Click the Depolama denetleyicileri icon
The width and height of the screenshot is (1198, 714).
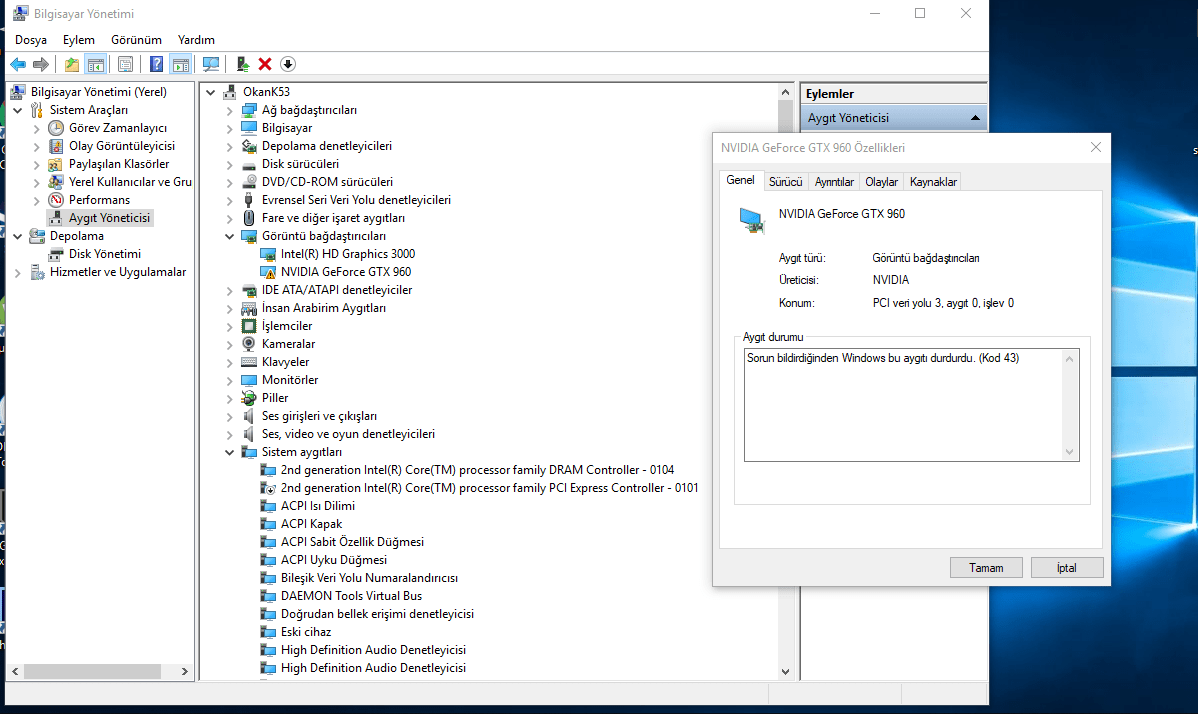(x=249, y=146)
